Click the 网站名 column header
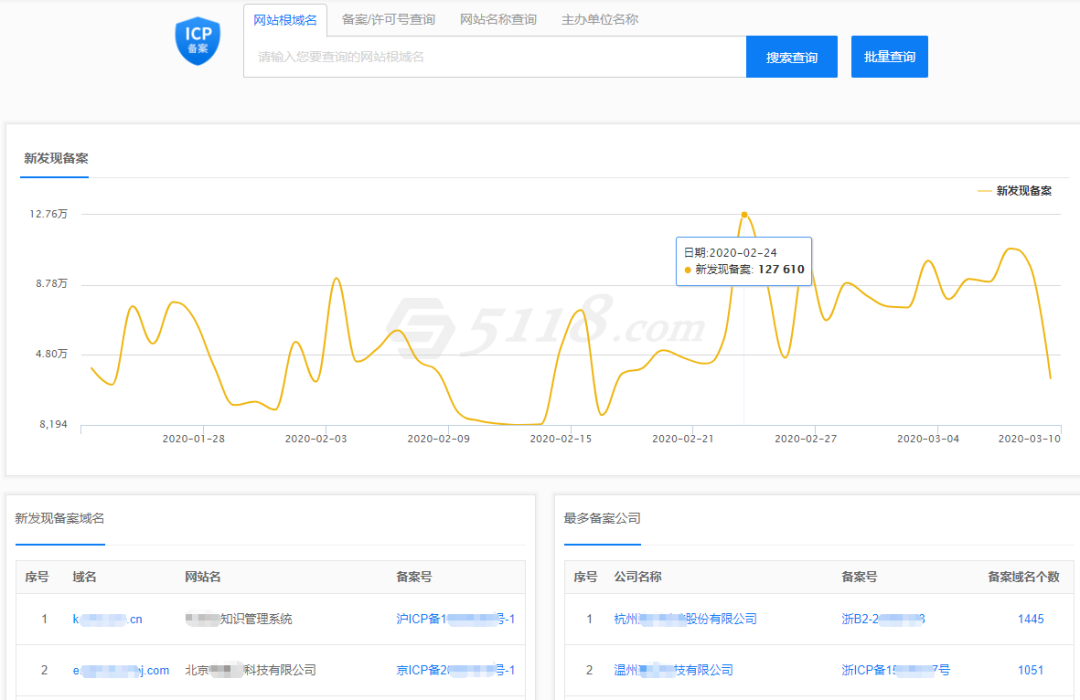The image size is (1080, 700). [x=202, y=577]
